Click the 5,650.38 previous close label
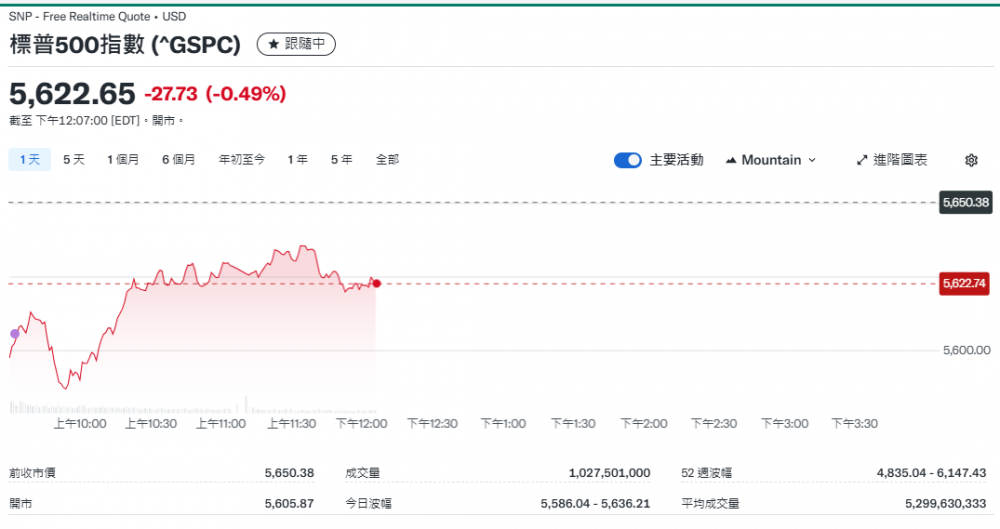 (965, 203)
